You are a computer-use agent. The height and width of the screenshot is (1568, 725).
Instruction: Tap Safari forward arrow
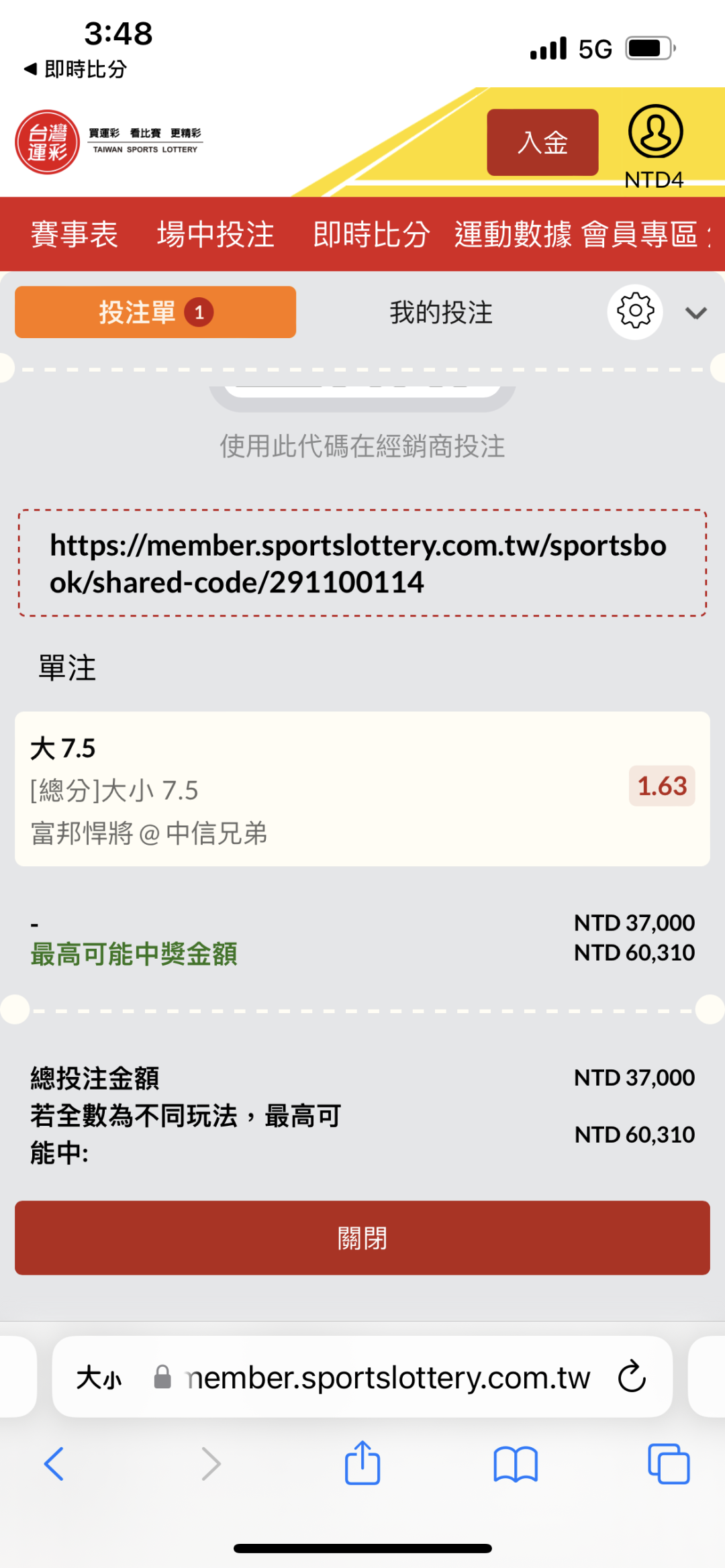click(211, 1464)
